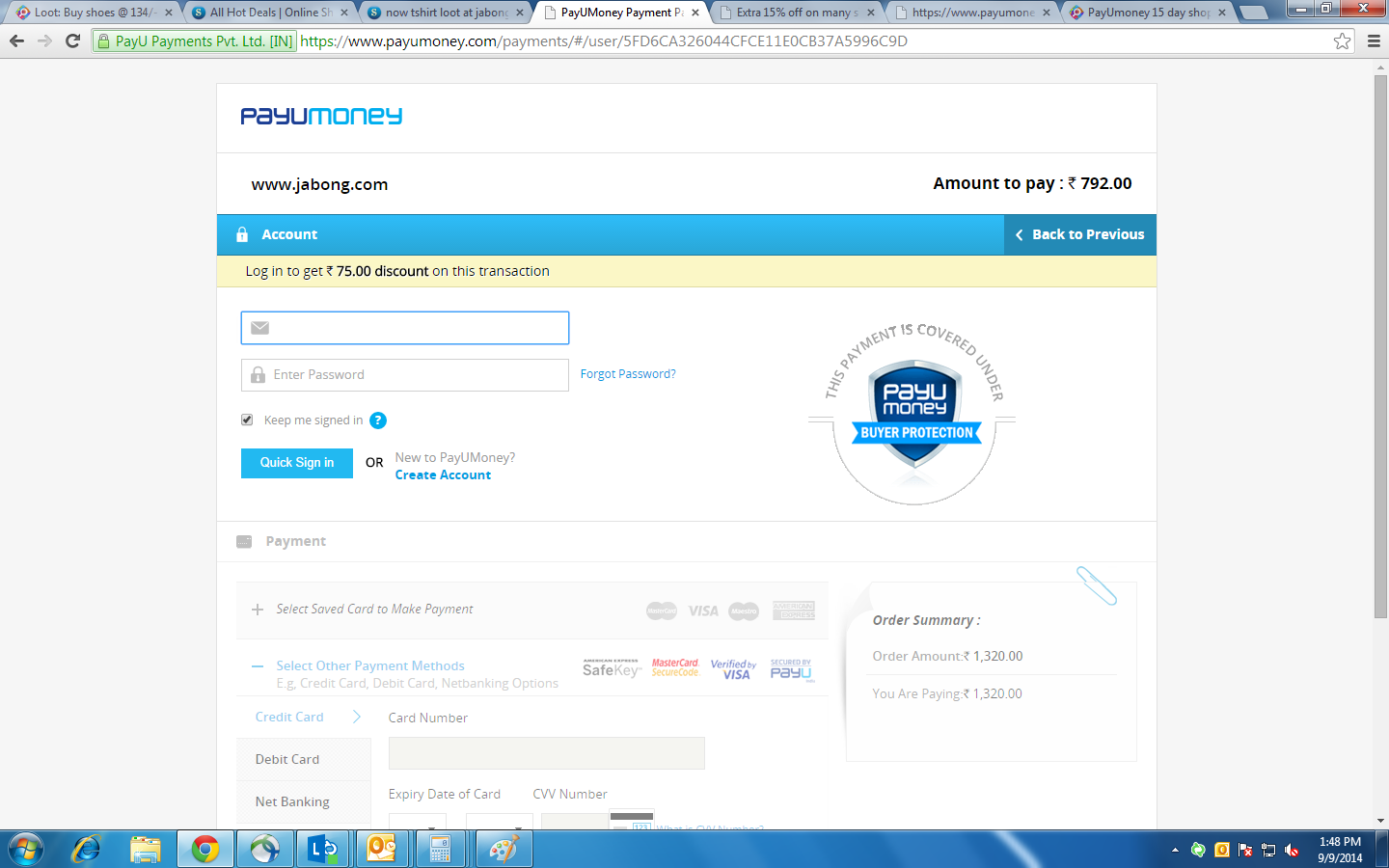Click the Verified by VISA logo
The image size is (1389, 868).
[734, 669]
